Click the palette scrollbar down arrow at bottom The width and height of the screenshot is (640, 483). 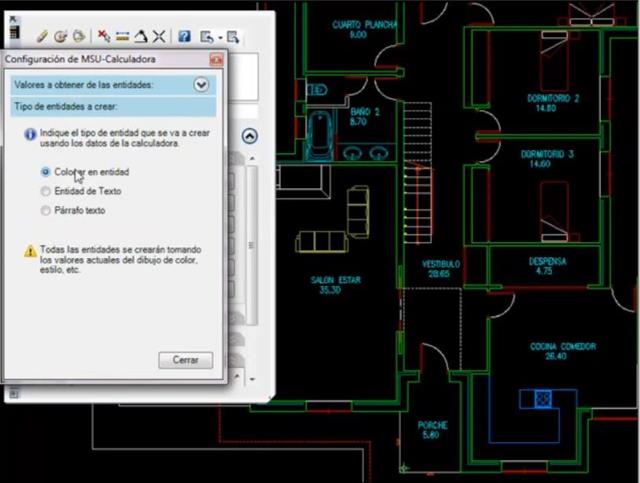click(252, 379)
